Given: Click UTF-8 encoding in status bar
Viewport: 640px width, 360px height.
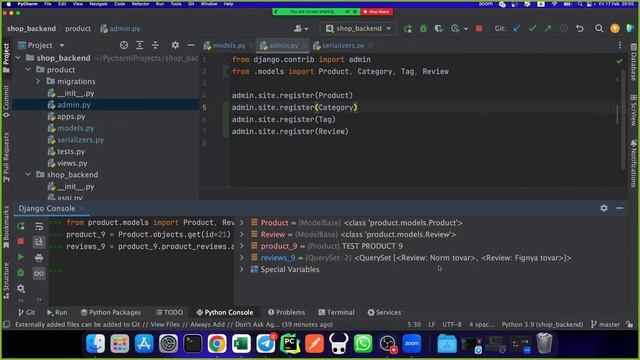Looking at the screenshot, I should pyautogui.click(x=452, y=324).
